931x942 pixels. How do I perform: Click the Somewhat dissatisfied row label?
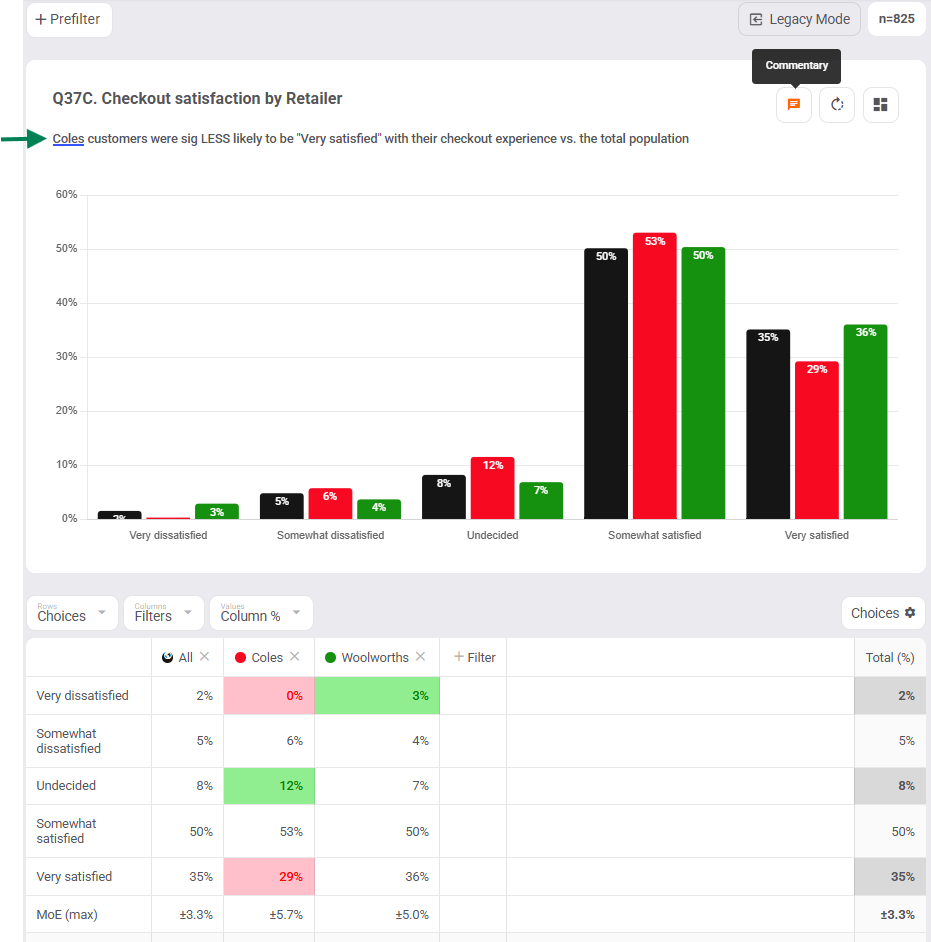pos(68,741)
